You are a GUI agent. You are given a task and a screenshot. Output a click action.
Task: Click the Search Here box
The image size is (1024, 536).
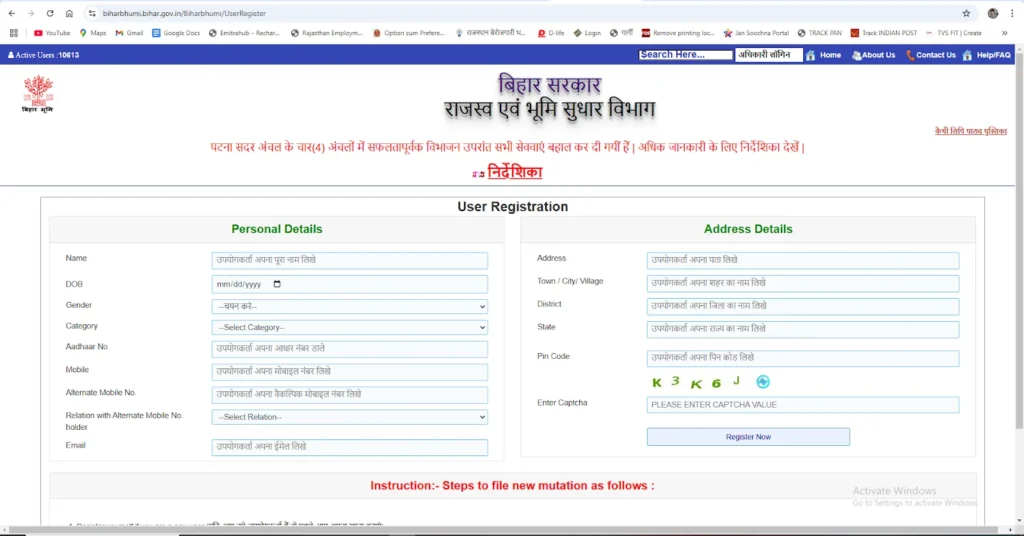coord(686,55)
